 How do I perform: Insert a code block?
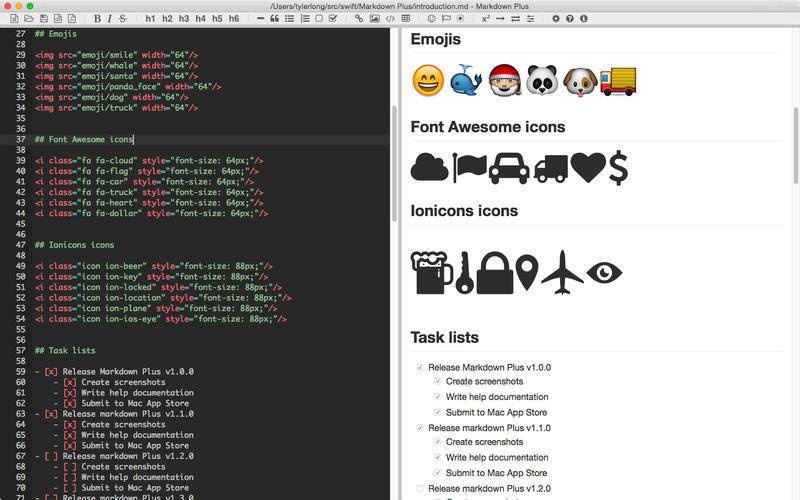[x=390, y=18]
